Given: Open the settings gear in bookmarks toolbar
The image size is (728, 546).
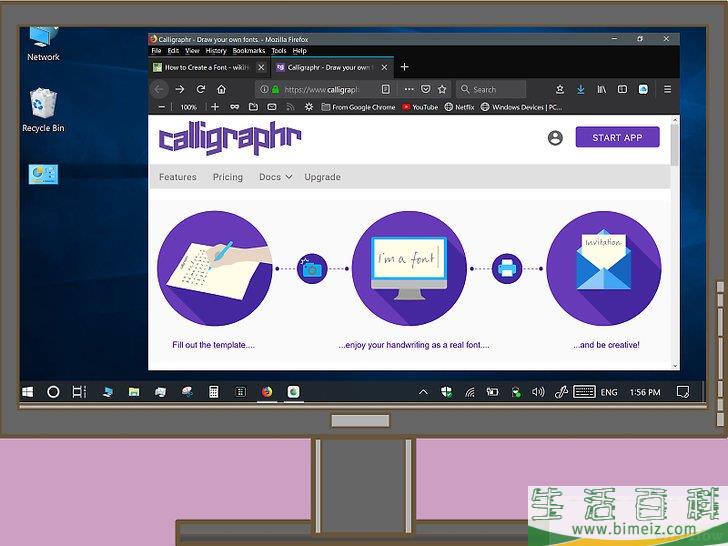Looking at the screenshot, I should (309, 107).
